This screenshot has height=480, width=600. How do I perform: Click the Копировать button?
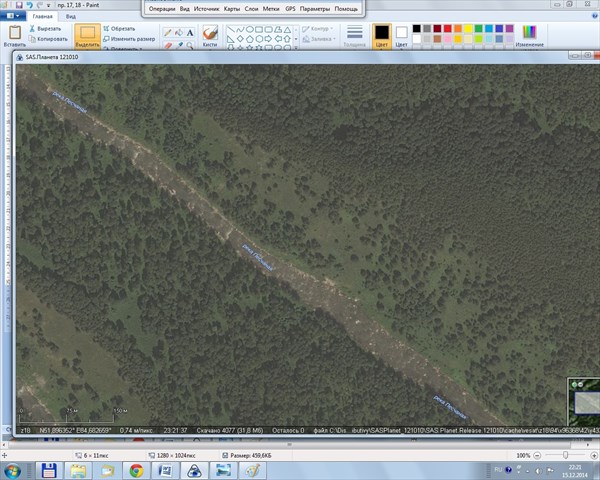point(48,39)
